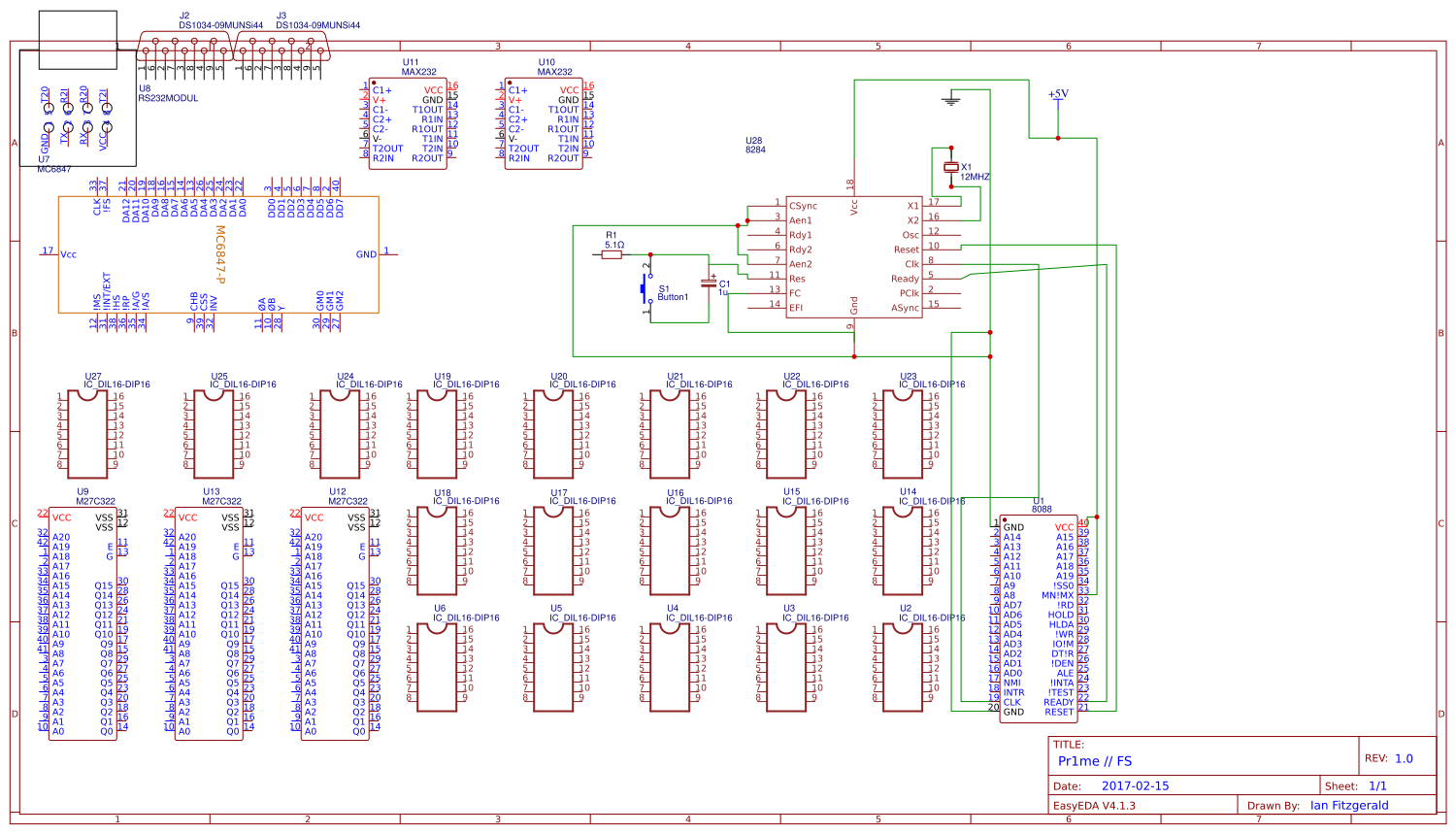Click DIP socket U27 IC_DIL16-DIP16
The height and width of the screenshot is (834, 1456).
(85, 432)
